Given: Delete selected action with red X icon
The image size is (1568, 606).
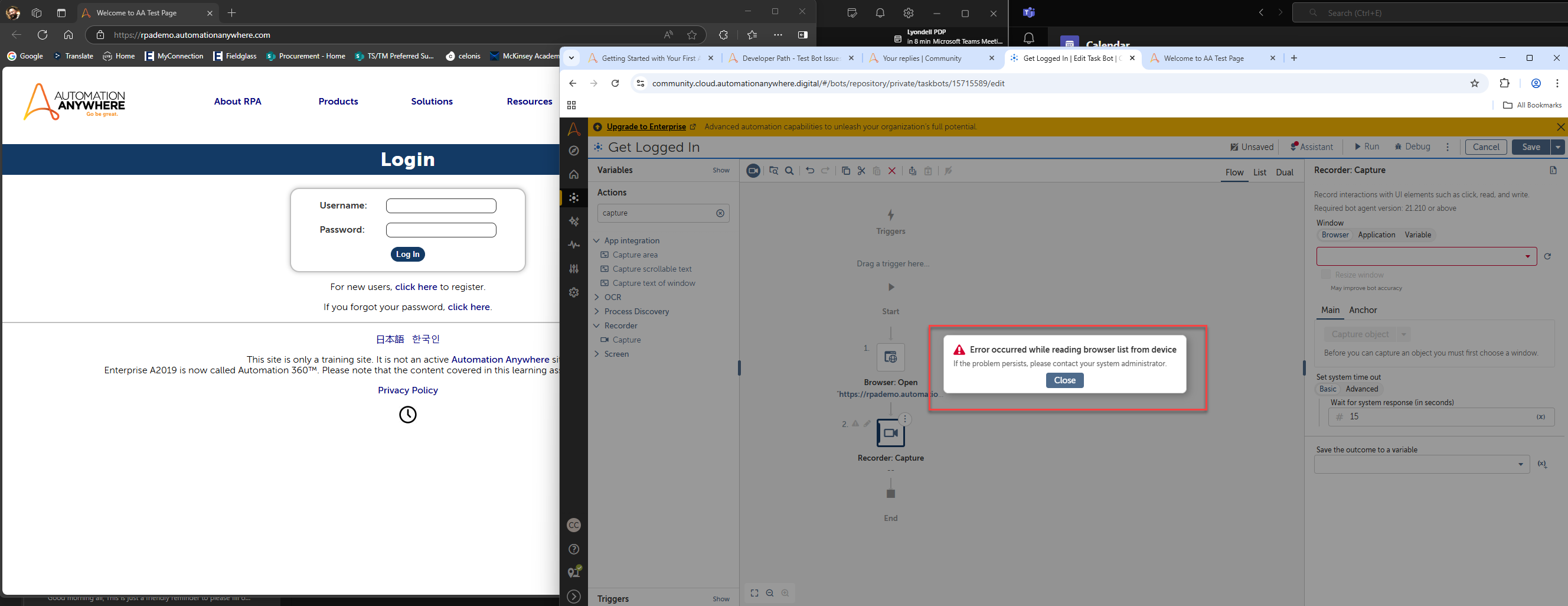Looking at the screenshot, I should click(893, 171).
